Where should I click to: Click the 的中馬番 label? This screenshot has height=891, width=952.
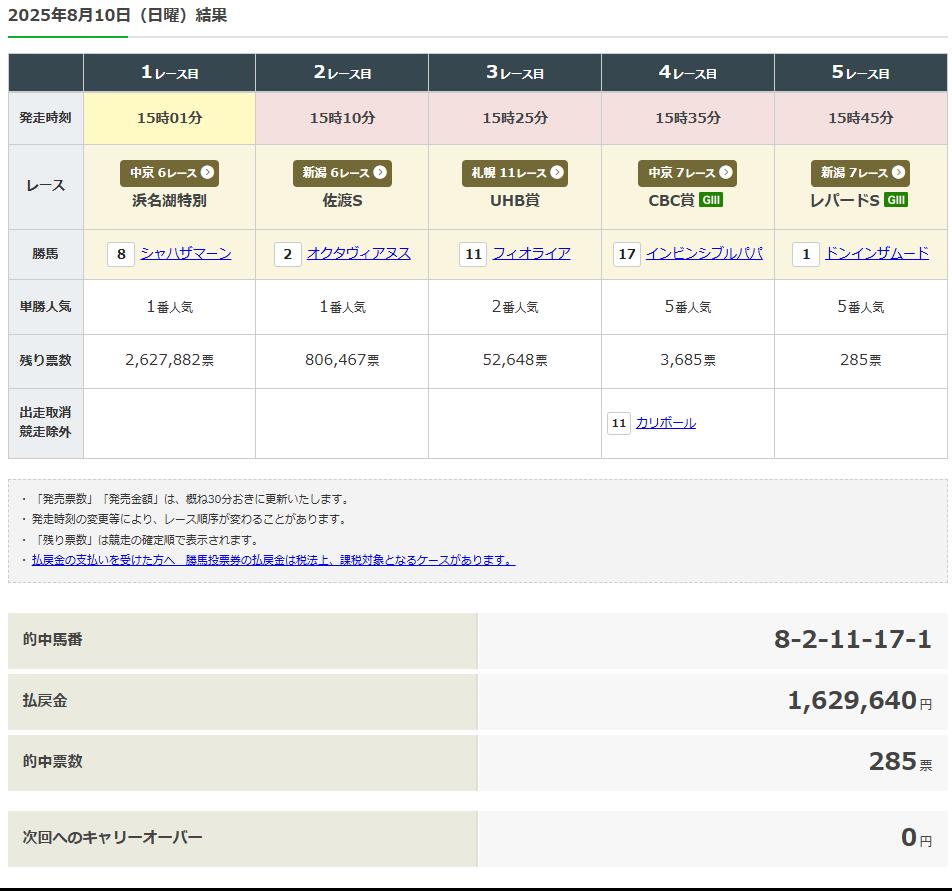(52, 640)
